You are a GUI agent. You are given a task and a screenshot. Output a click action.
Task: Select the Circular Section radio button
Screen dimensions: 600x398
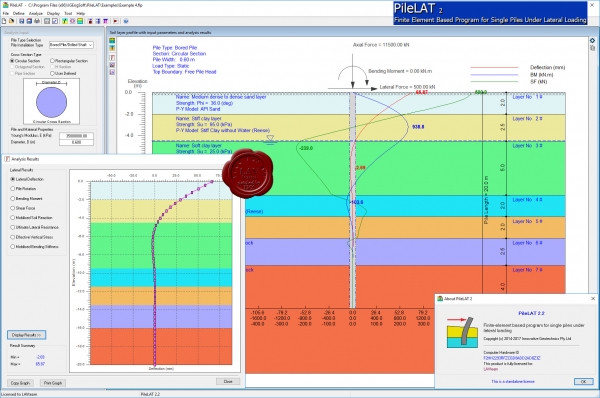point(13,61)
